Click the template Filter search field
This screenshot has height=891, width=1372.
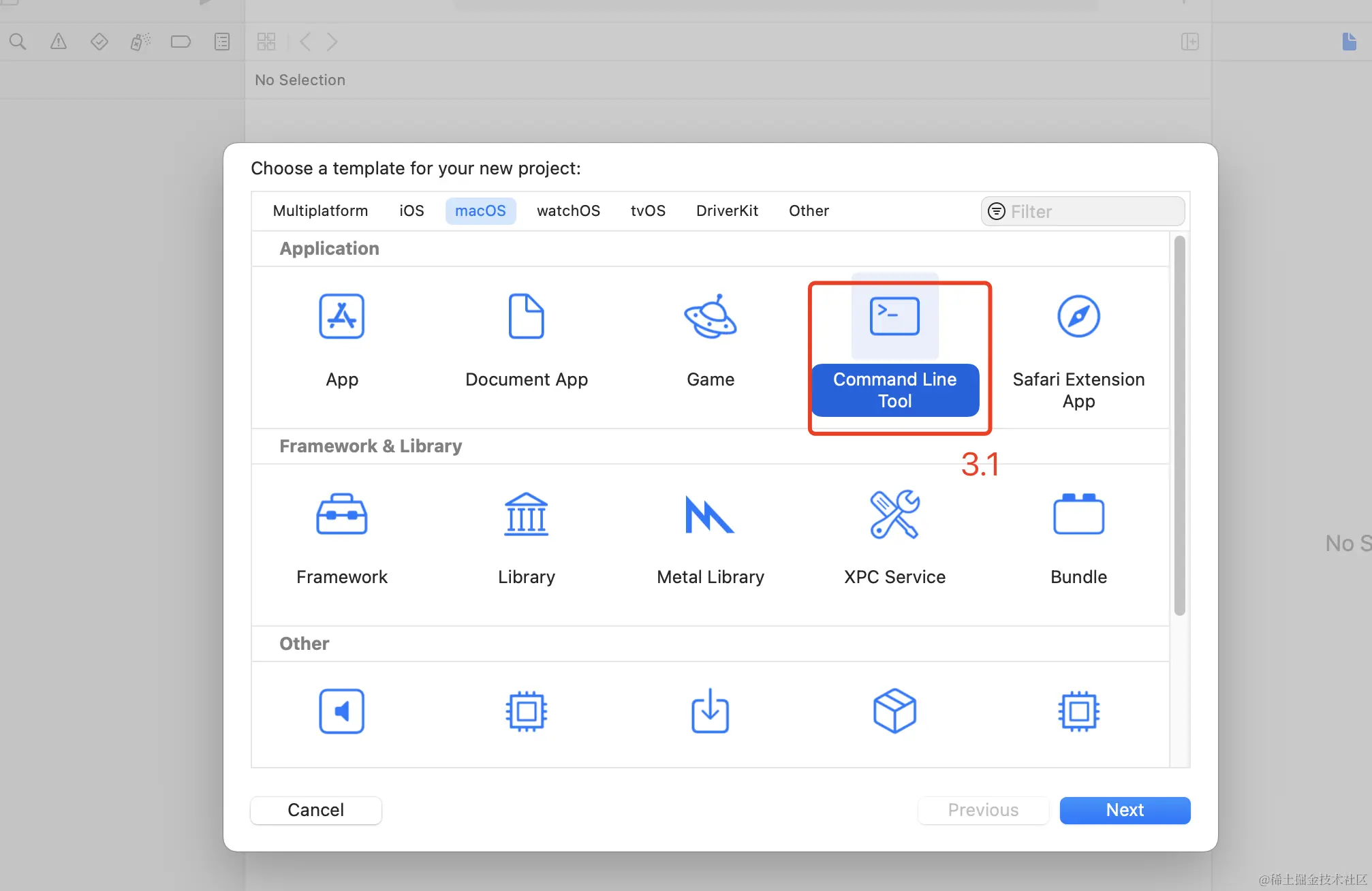(x=1090, y=212)
